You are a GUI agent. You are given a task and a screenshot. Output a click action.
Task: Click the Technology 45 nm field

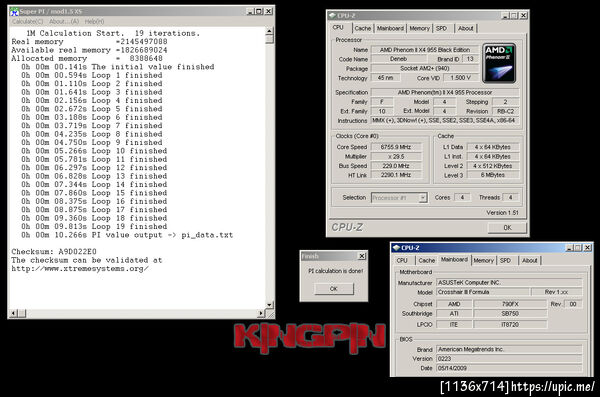pyautogui.click(x=385, y=78)
